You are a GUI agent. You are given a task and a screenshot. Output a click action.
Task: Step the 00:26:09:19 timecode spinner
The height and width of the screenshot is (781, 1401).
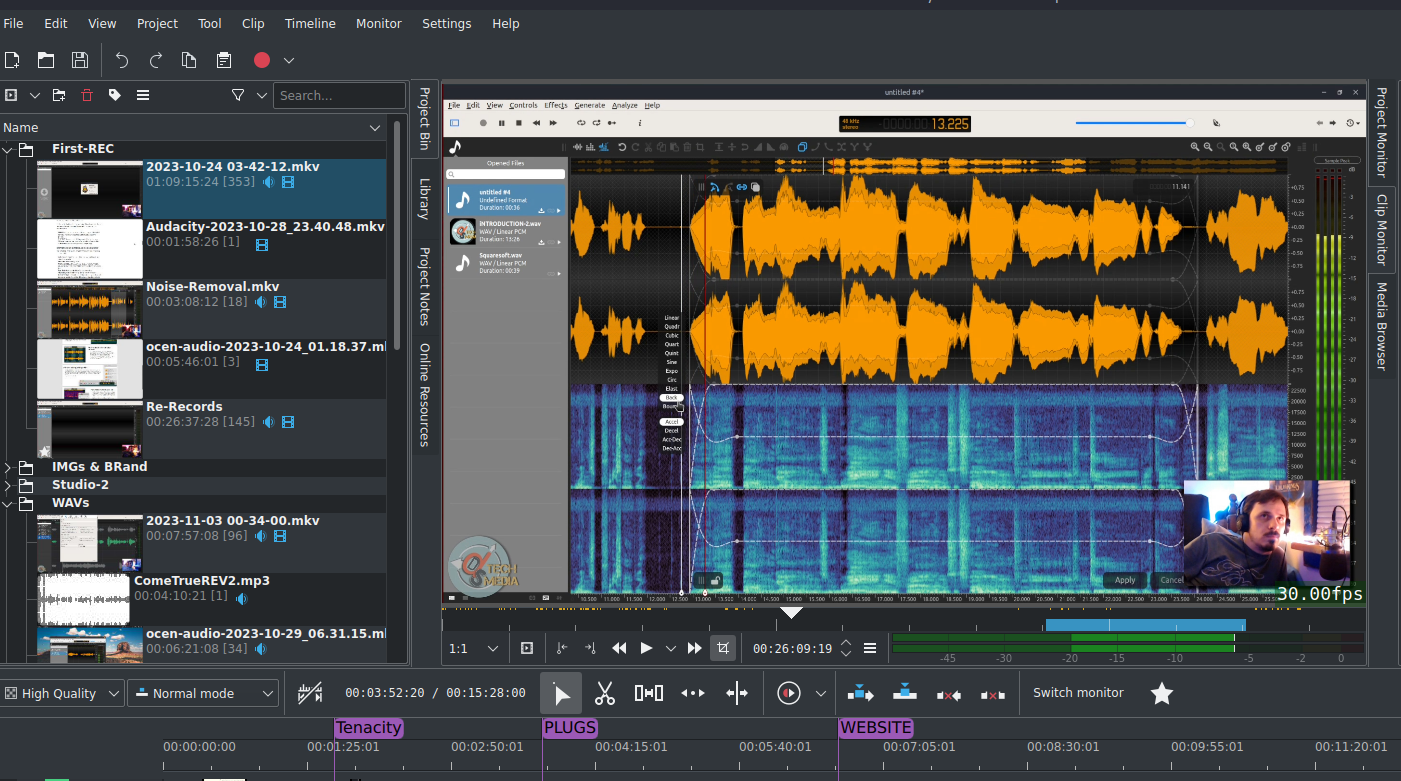point(846,648)
